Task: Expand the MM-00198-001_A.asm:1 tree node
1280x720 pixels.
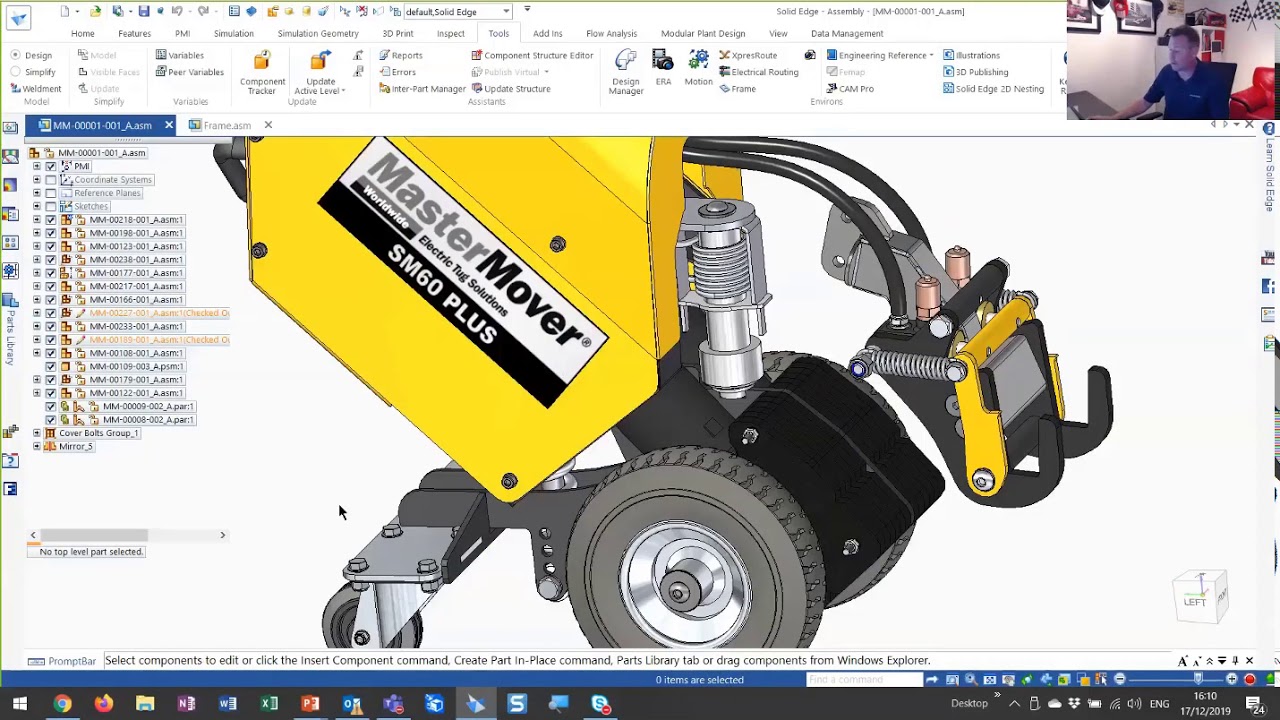Action: 37,233
